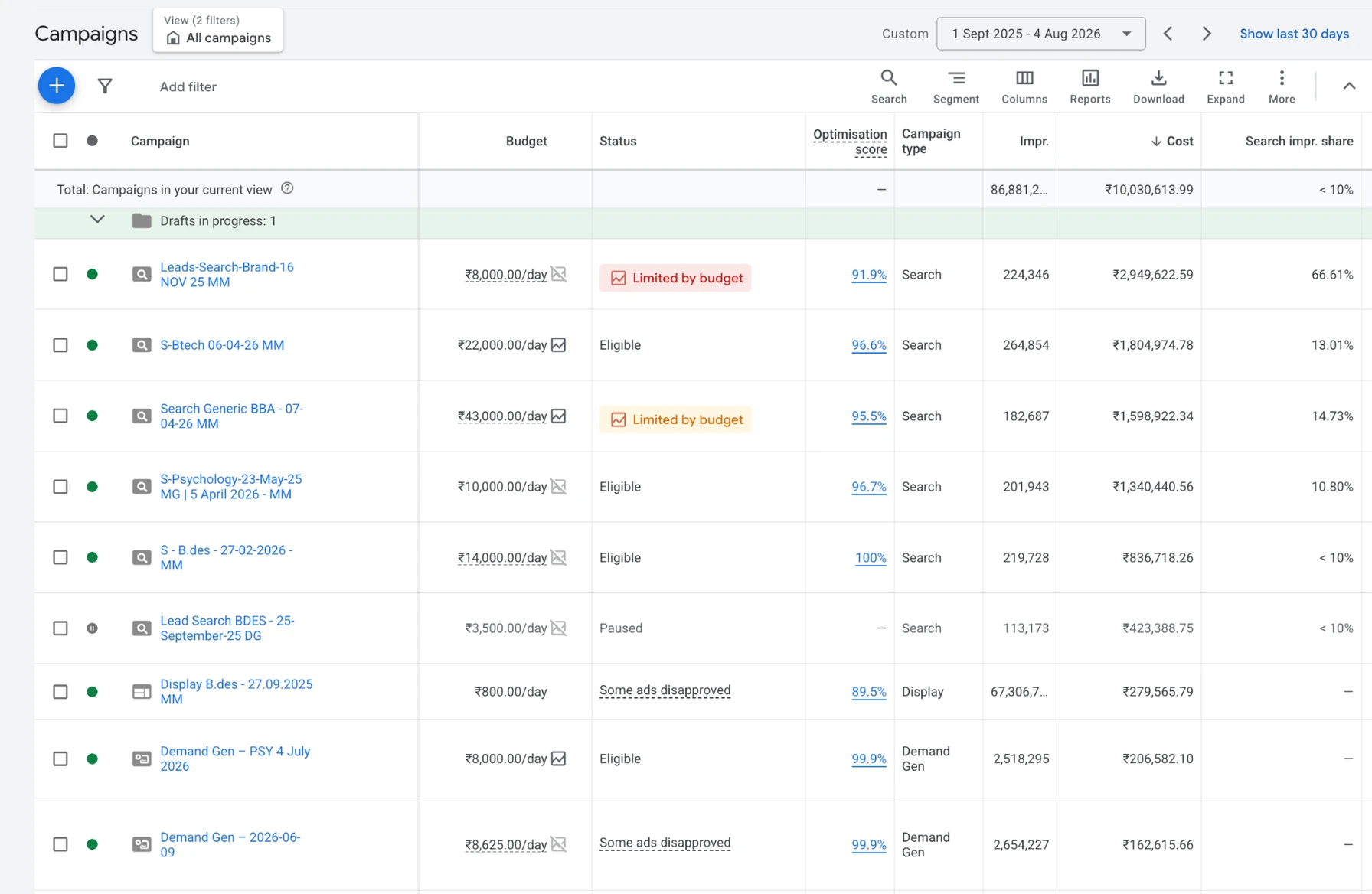1372x894 pixels.
Task: Open the Reports tool
Action: point(1090,86)
